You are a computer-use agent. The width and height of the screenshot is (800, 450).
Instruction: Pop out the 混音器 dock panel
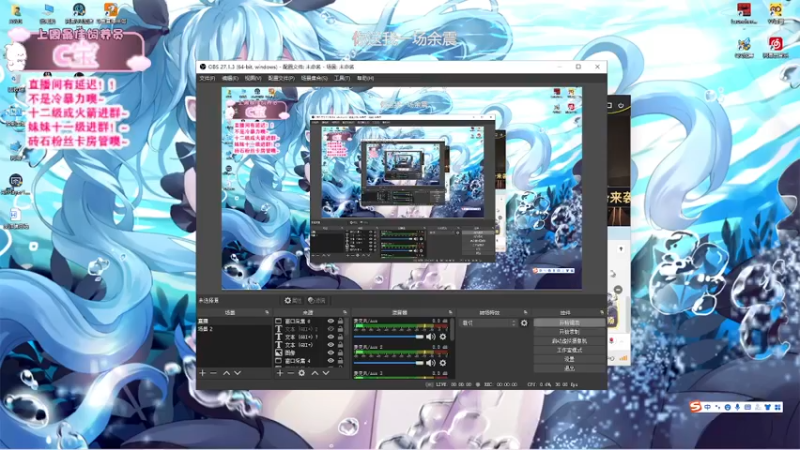coord(450,312)
